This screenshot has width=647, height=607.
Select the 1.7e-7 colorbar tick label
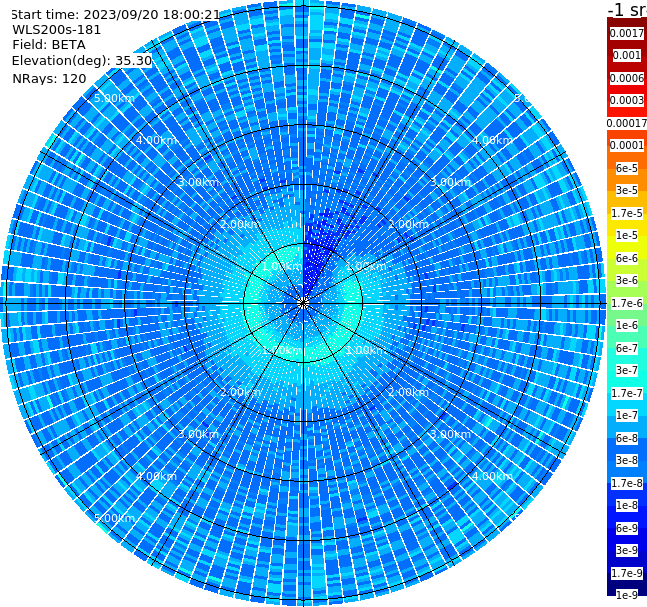[627, 393]
